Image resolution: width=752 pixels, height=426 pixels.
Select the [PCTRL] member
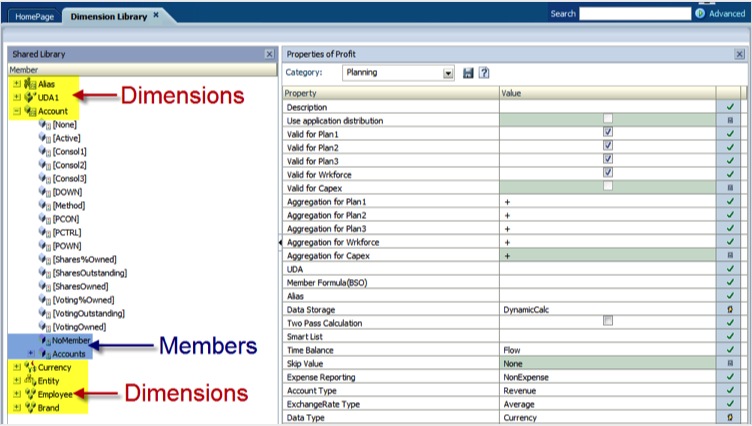pyautogui.click(x=67, y=232)
